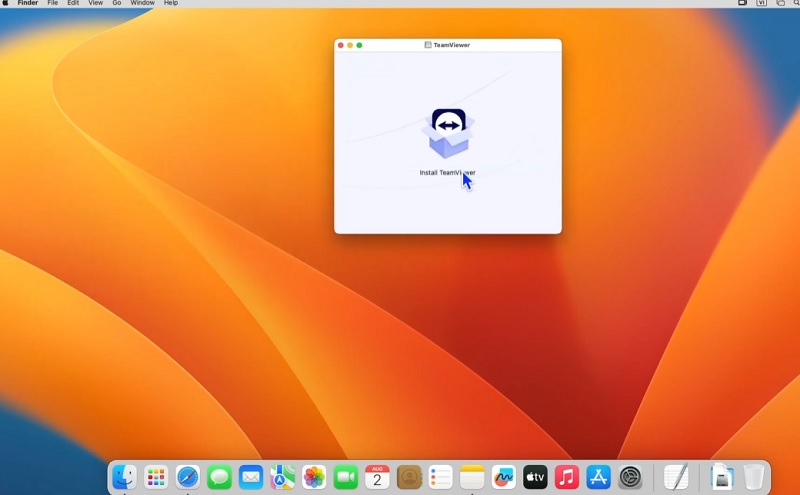The image size is (800, 495).
Task: Open Freeform from the Dock
Action: (504, 477)
